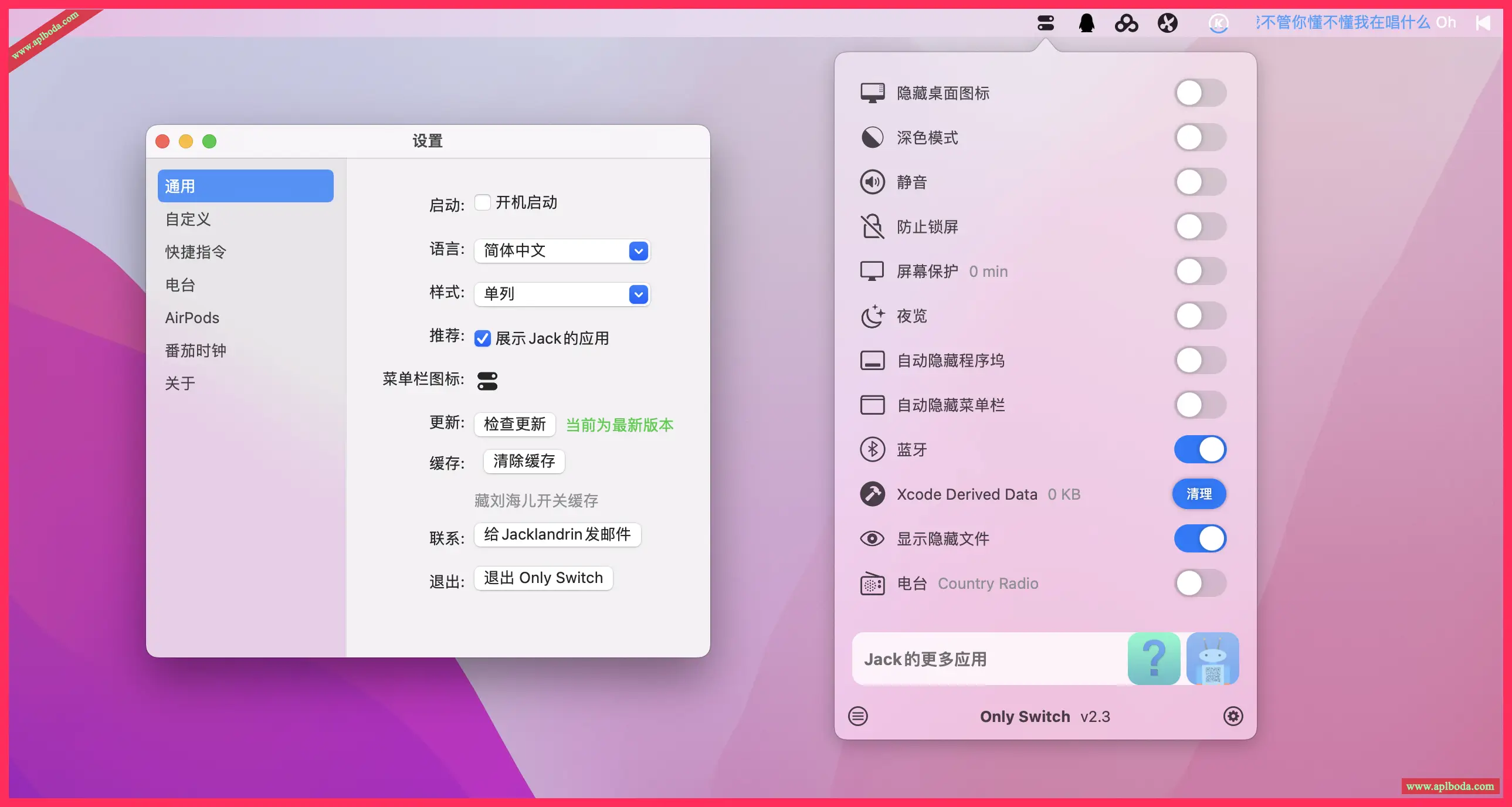Turn on the 夜览 switch
Screen dimensions: 1512x807
[x=1201, y=316]
